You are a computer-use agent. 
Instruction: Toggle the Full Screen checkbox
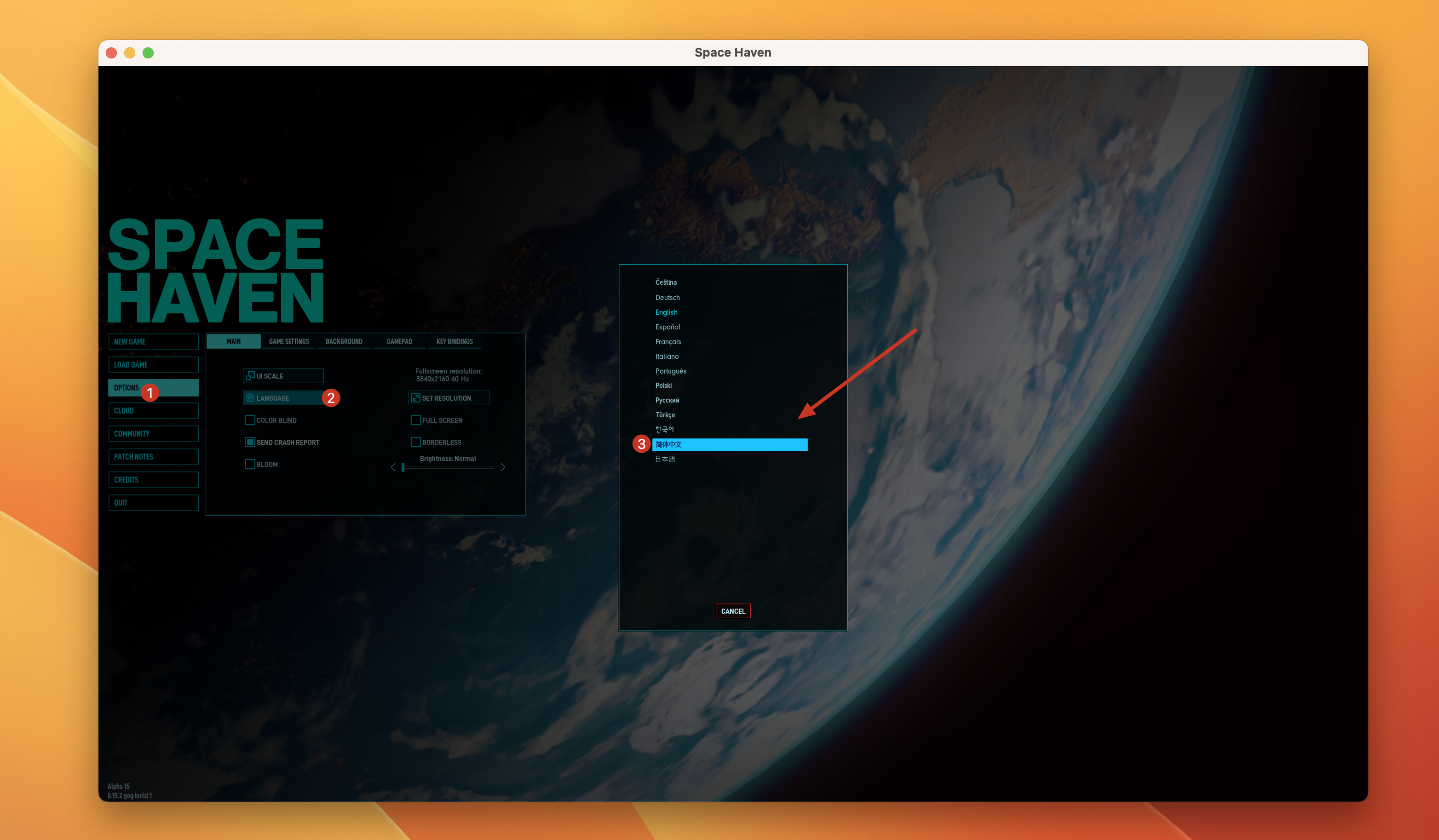[416, 420]
